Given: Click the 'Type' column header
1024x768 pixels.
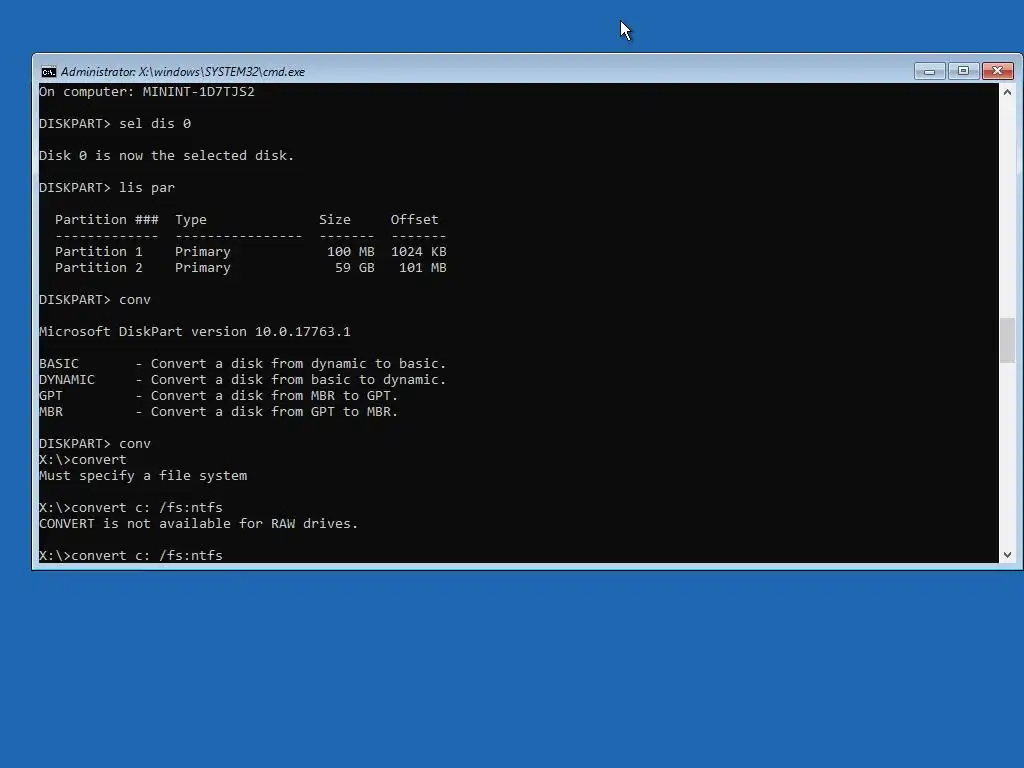Looking at the screenshot, I should [191, 219].
